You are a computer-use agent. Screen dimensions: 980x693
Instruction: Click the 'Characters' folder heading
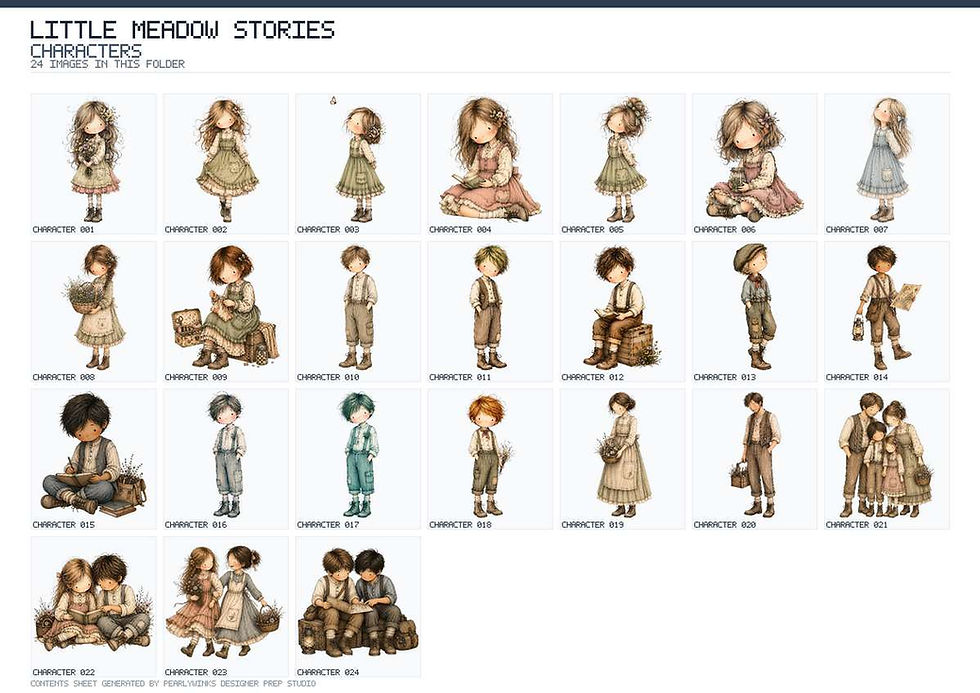point(86,51)
